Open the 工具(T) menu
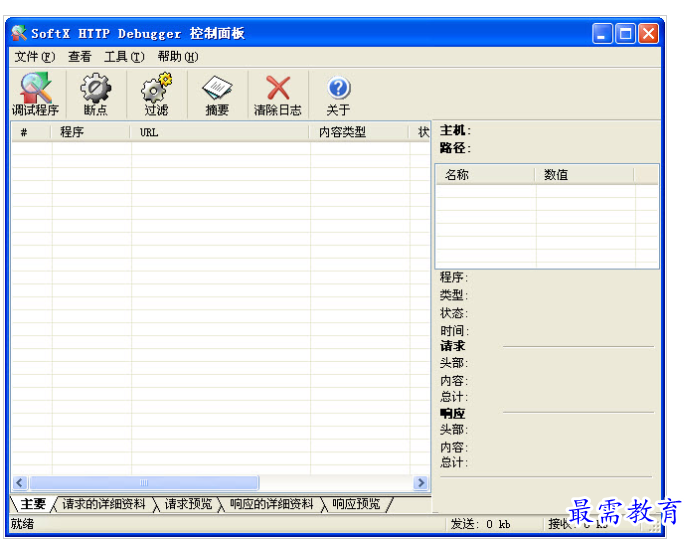This screenshot has height=543, width=690. [124, 57]
